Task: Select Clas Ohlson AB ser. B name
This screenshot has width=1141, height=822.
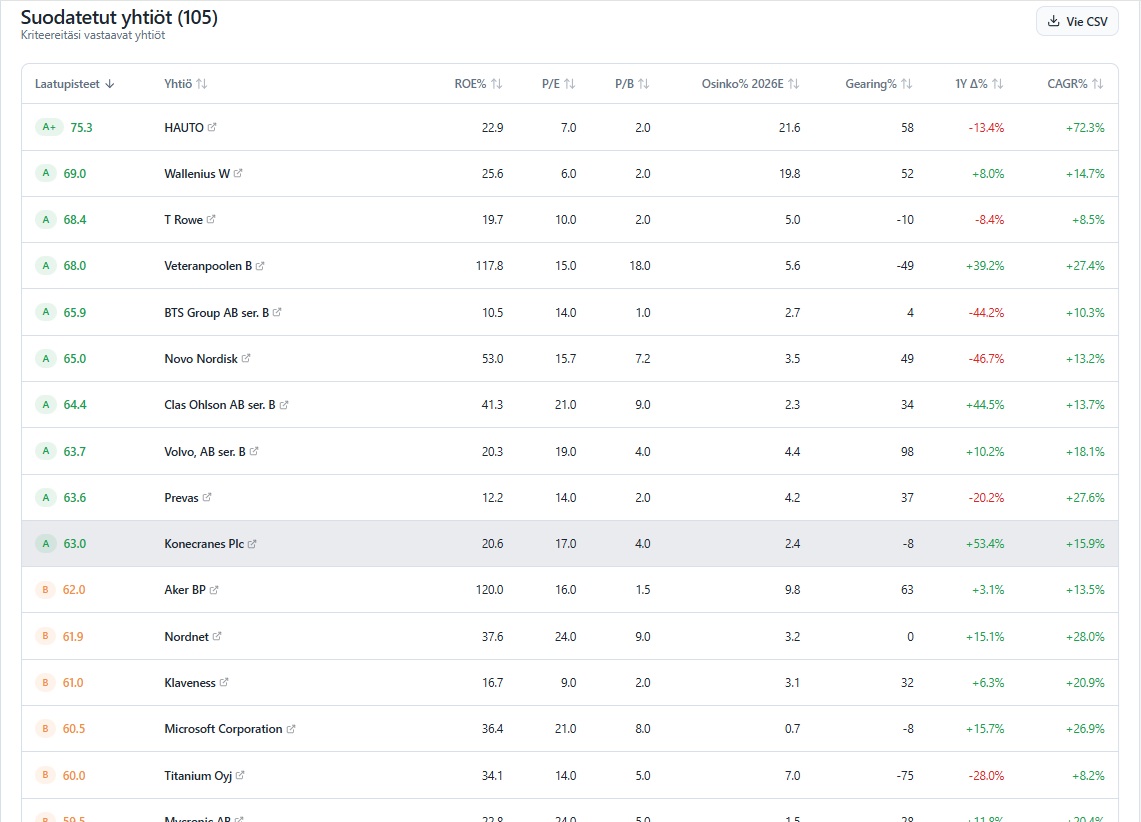Action: (219, 405)
